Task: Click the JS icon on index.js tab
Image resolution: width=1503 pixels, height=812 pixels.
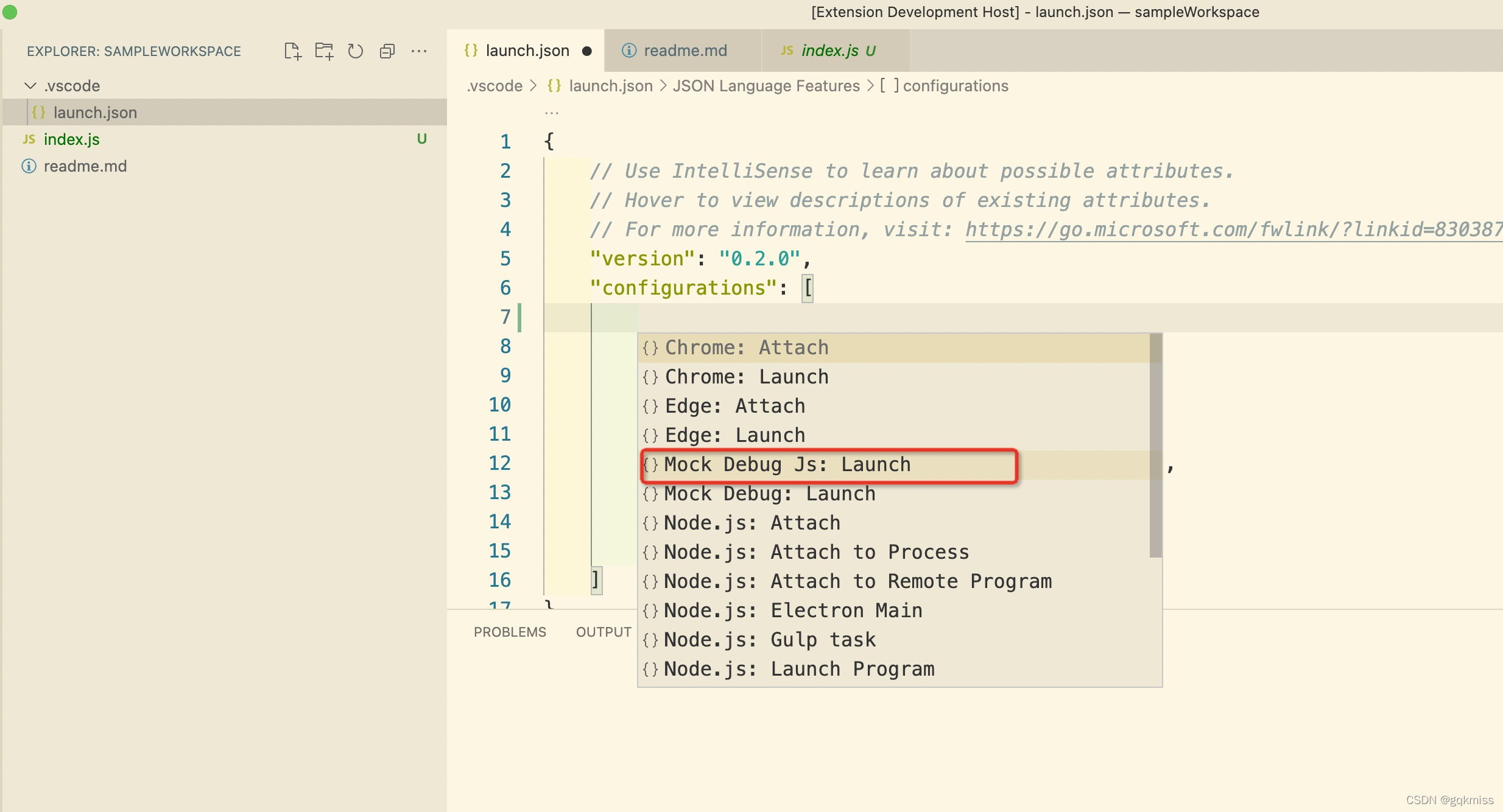Action: coord(787,51)
